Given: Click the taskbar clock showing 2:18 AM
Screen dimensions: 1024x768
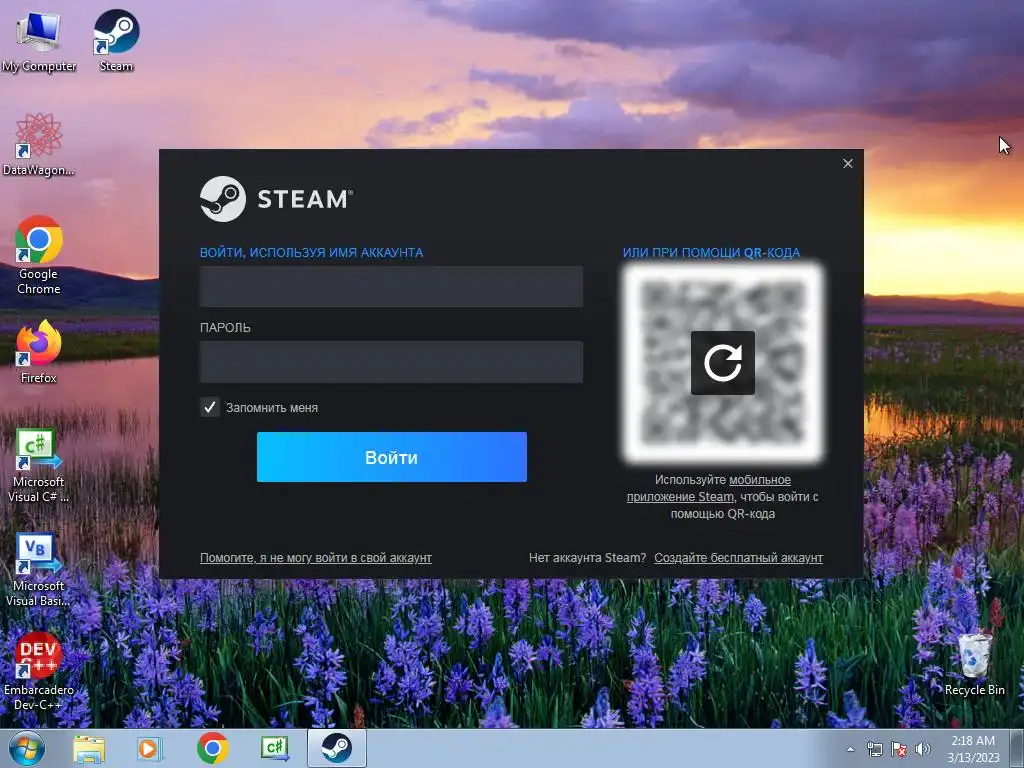Looking at the screenshot, I should (x=973, y=749).
